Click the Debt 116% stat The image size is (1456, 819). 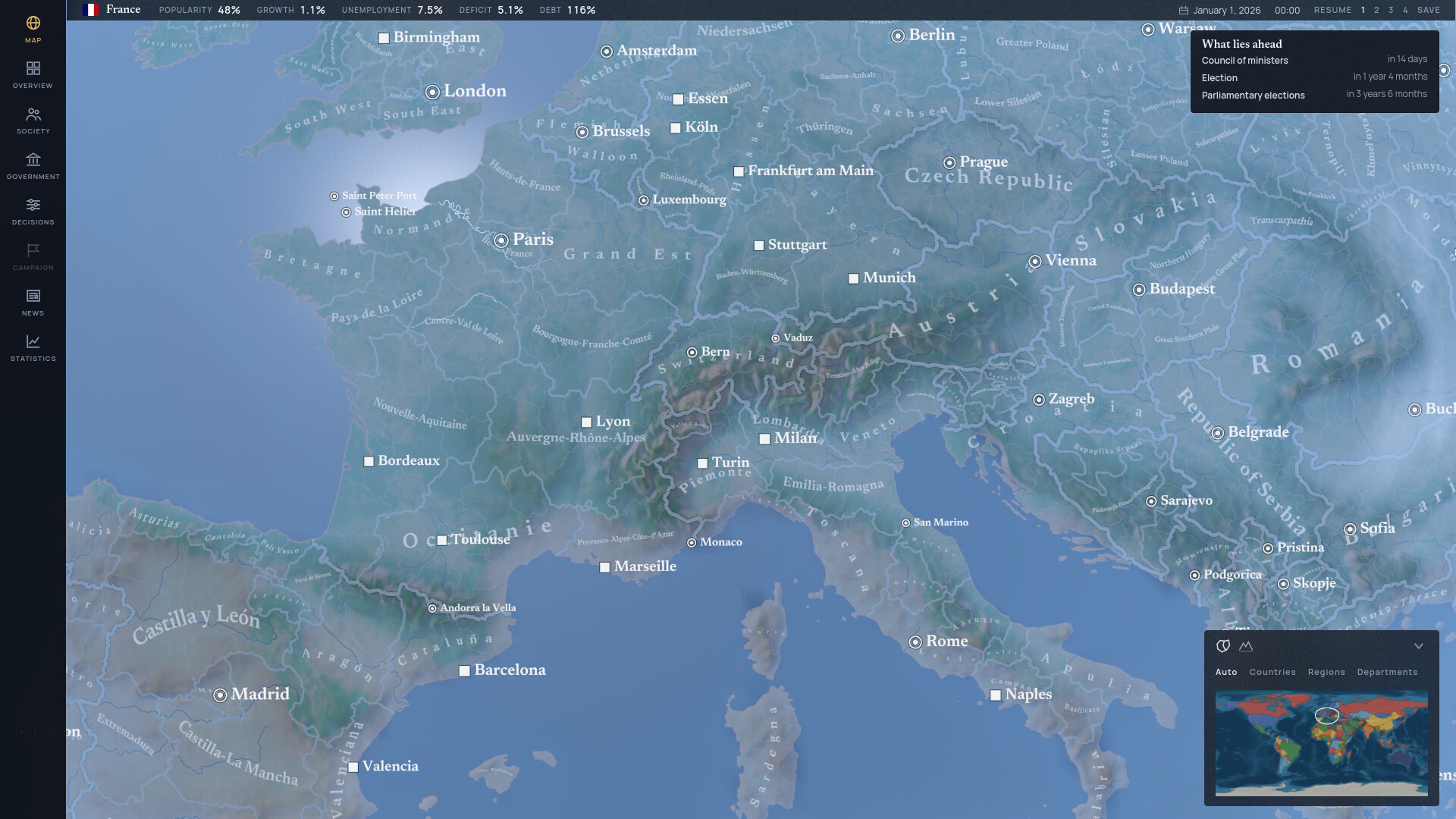click(567, 10)
